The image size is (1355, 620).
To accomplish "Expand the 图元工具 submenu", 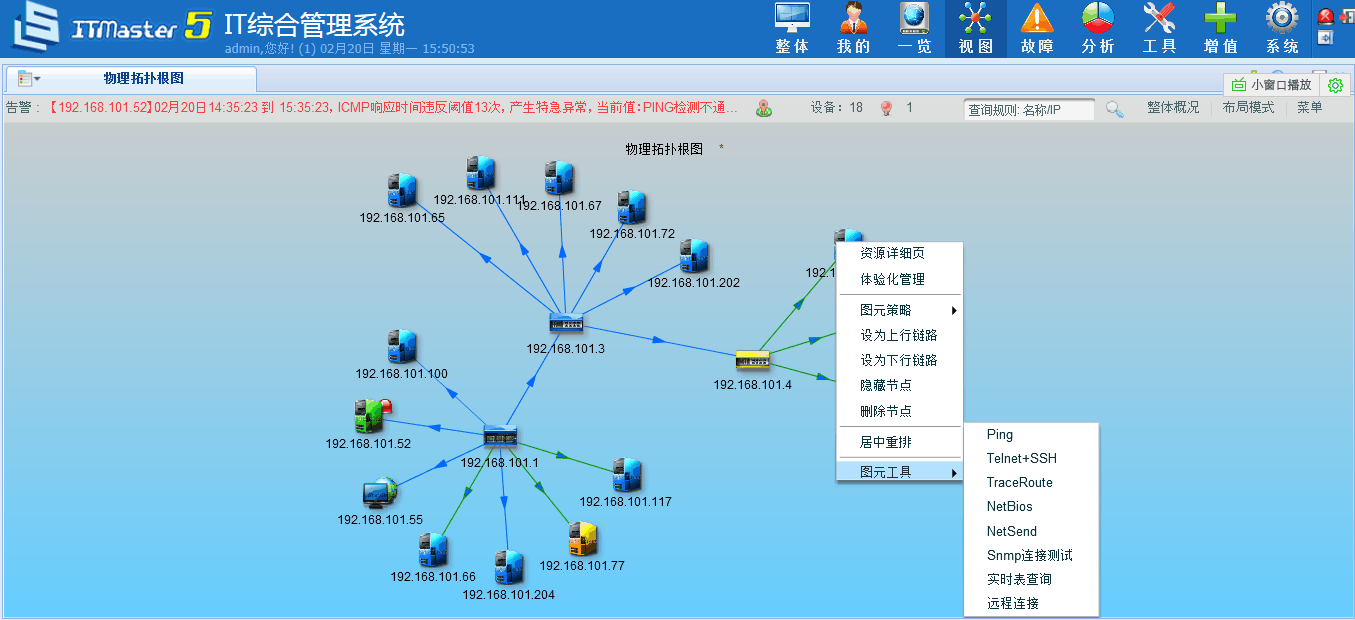I will [x=899, y=472].
